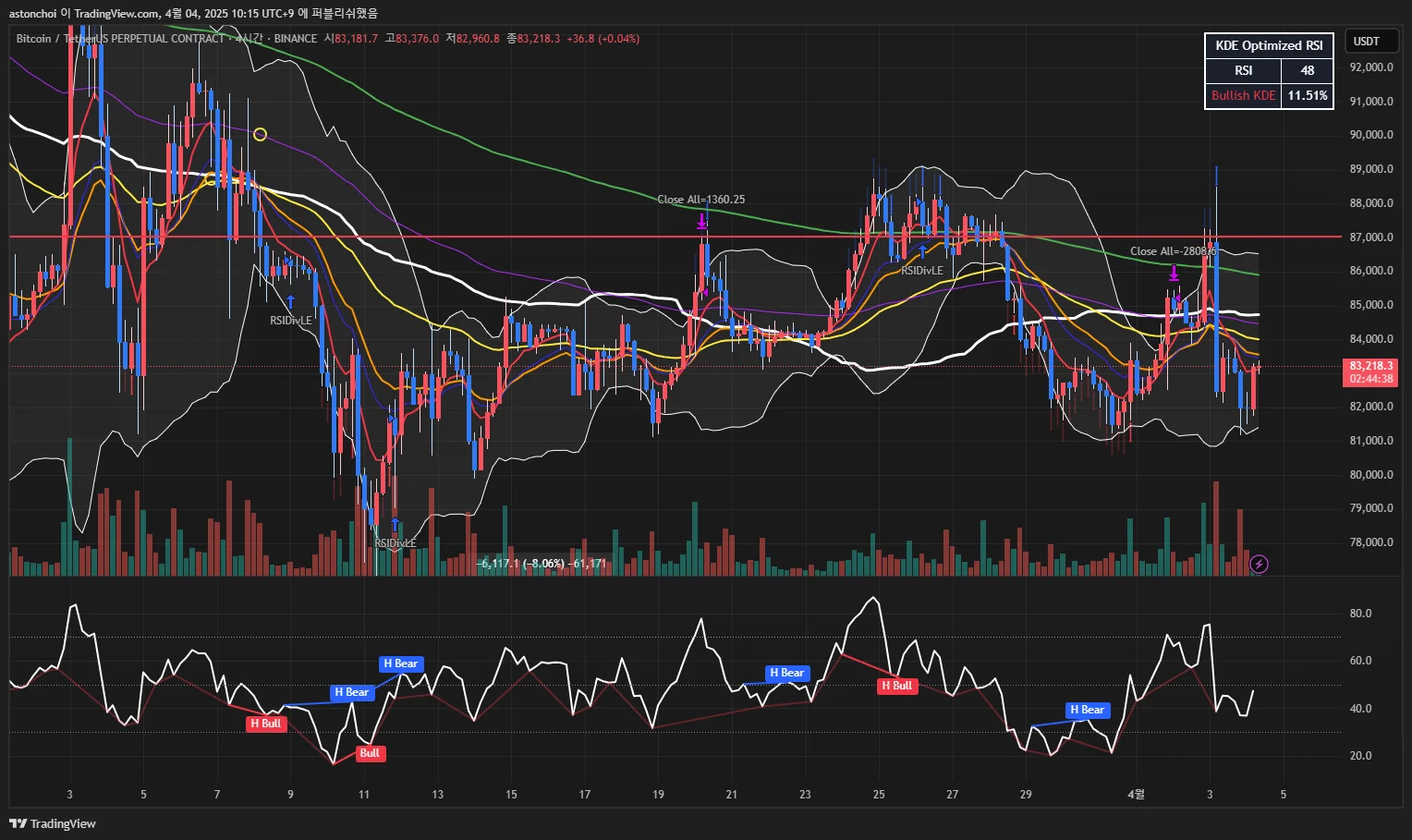1412x840 pixels.
Task: Click the 4월 date label on time axis
Action: coord(1137,795)
